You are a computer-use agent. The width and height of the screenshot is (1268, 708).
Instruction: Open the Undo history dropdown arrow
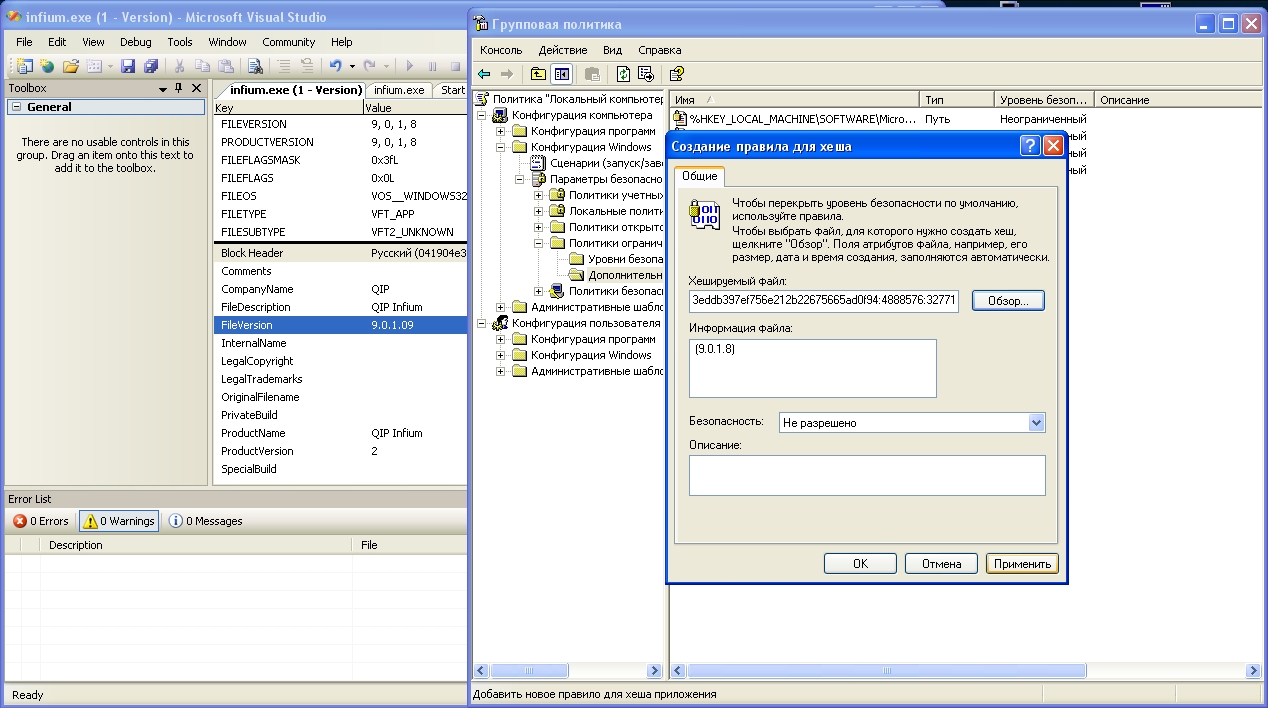[x=352, y=67]
